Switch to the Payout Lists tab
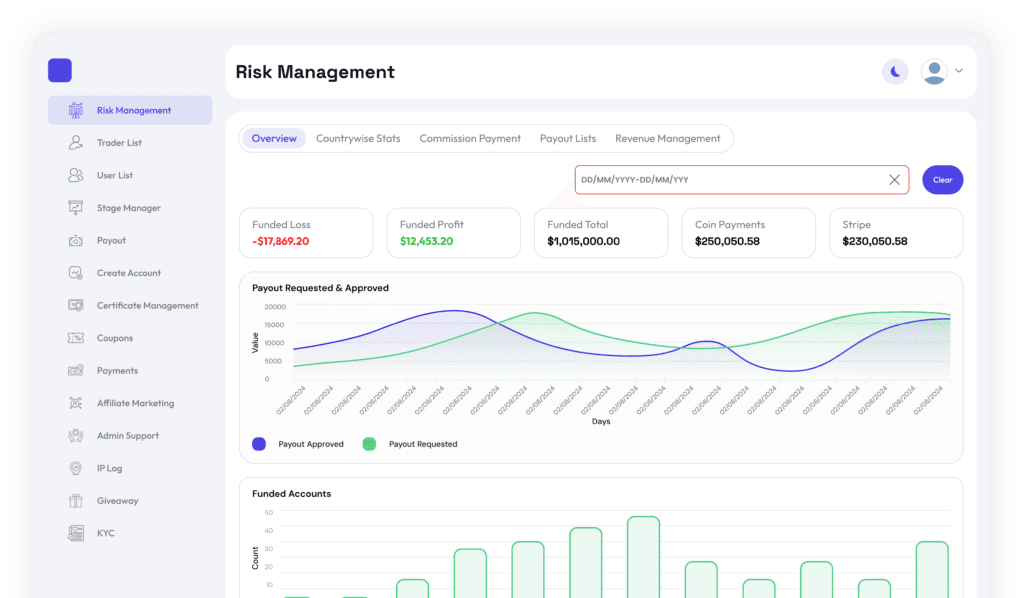Viewport: 1024px width, 598px height. point(568,138)
